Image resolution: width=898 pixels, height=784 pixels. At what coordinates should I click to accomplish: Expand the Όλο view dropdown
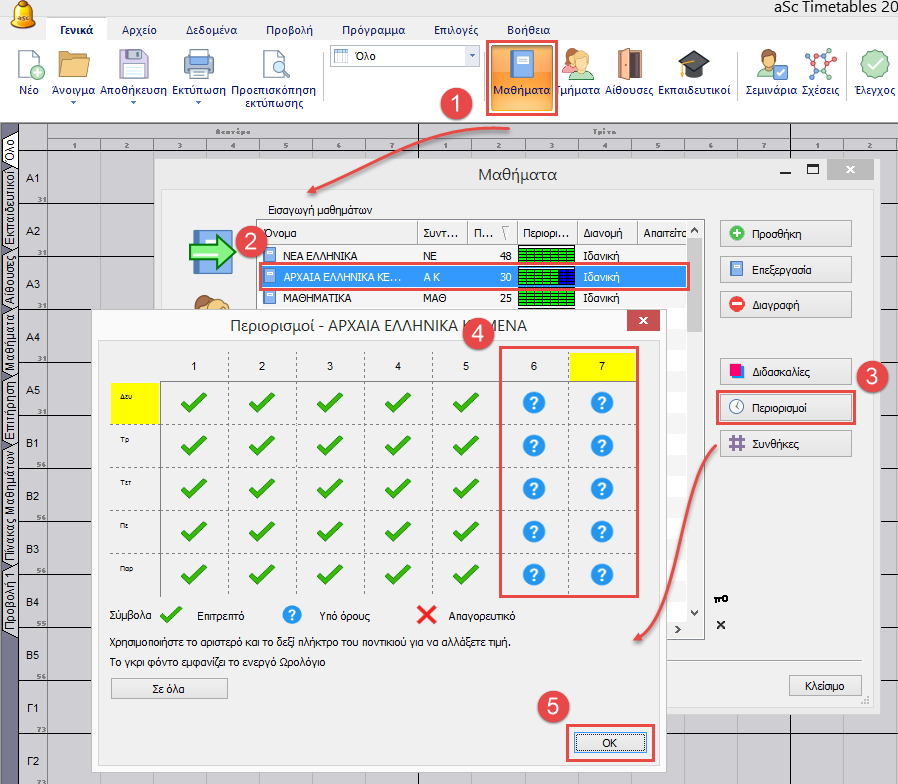(471, 56)
